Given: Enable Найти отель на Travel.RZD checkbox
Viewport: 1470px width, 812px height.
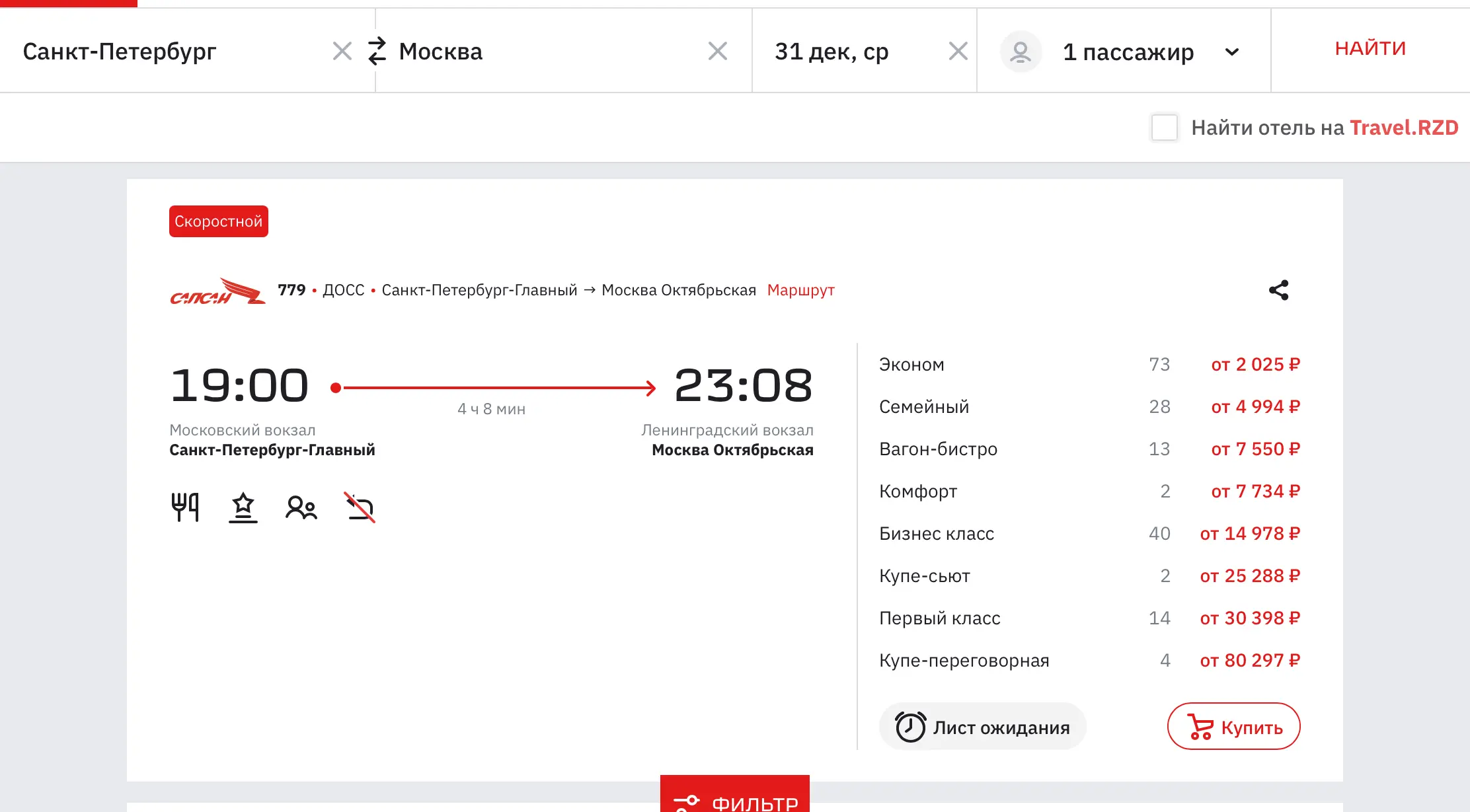Looking at the screenshot, I should click(1164, 128).
